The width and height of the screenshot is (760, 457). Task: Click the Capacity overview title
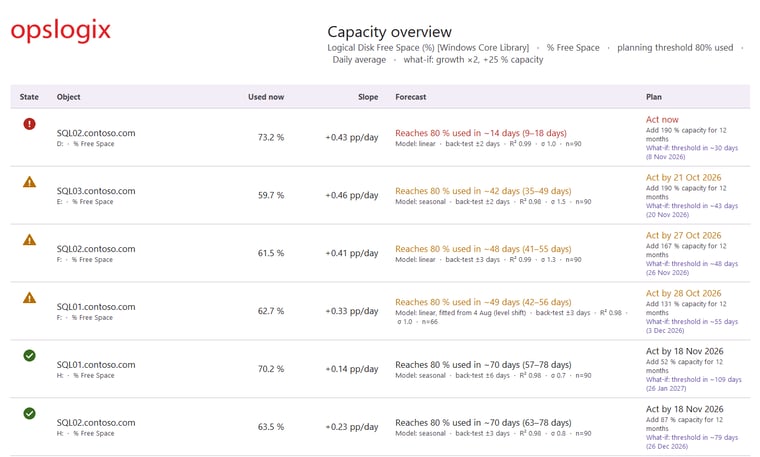(x=389, y=32)
